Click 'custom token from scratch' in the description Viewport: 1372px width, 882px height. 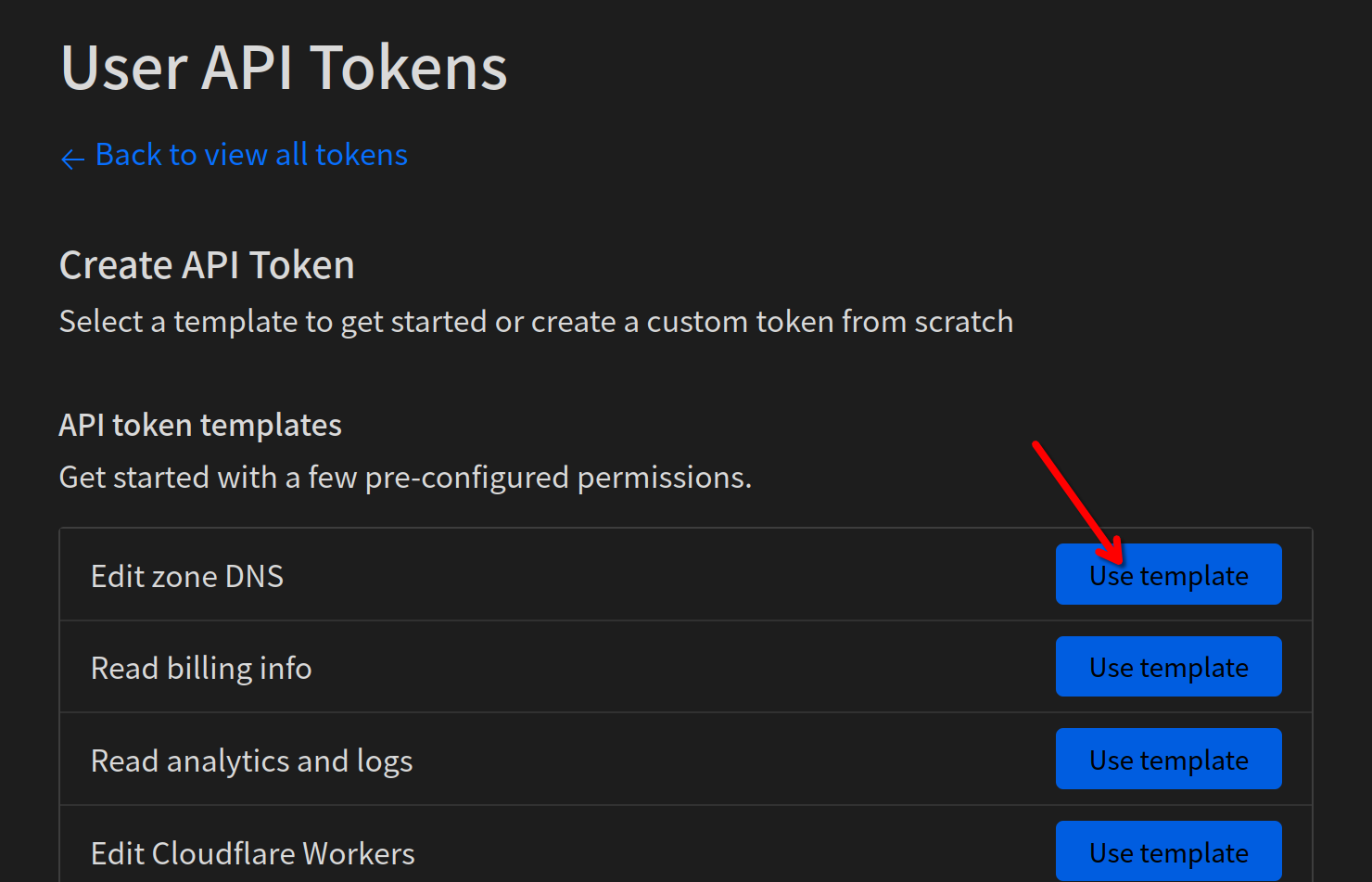pyautogui.click(x=830, y=322)
